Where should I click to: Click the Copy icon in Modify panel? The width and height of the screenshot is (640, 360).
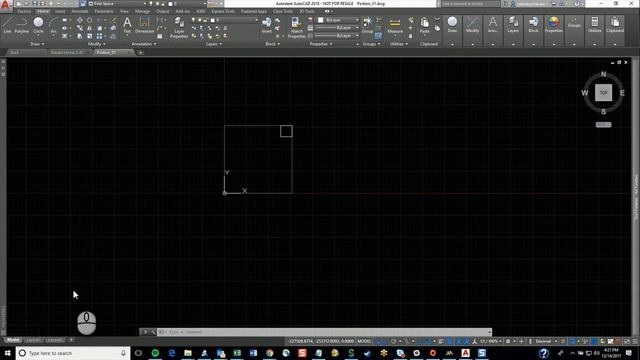point(80,28)
